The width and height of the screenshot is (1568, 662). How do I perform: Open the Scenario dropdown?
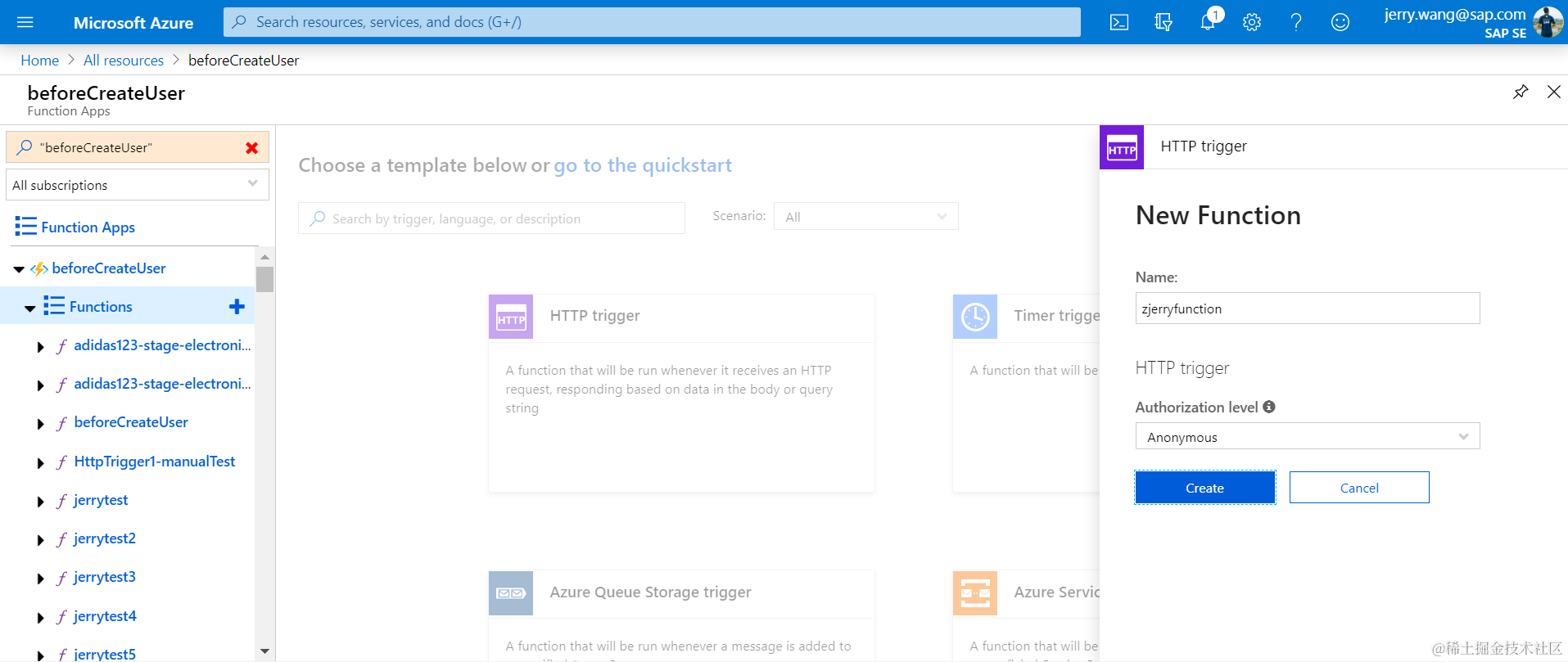click(x=865, y=217)
